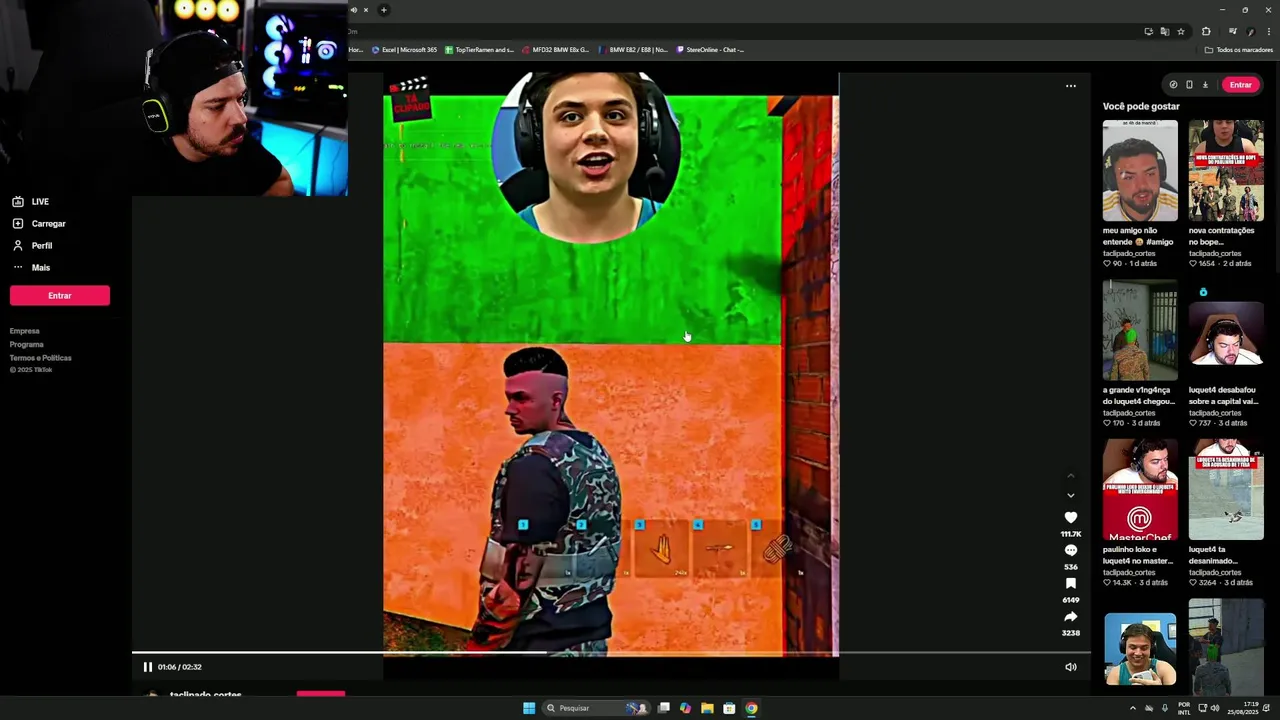Open 'luquet4 ta desanimado' video thumbnail
The image size is (1280, 720).
1226,490
